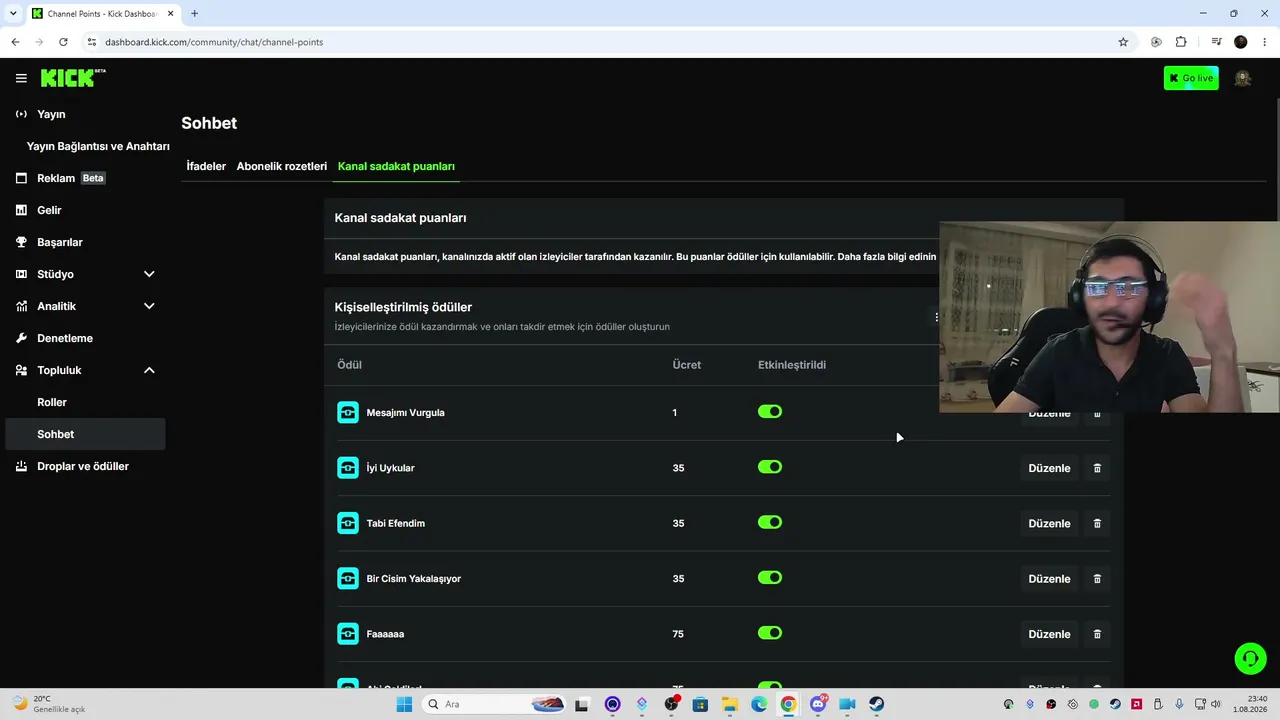Open Discord from the taskbar
This screenshot has width=1280, height=720.
[x=818, y=704]
